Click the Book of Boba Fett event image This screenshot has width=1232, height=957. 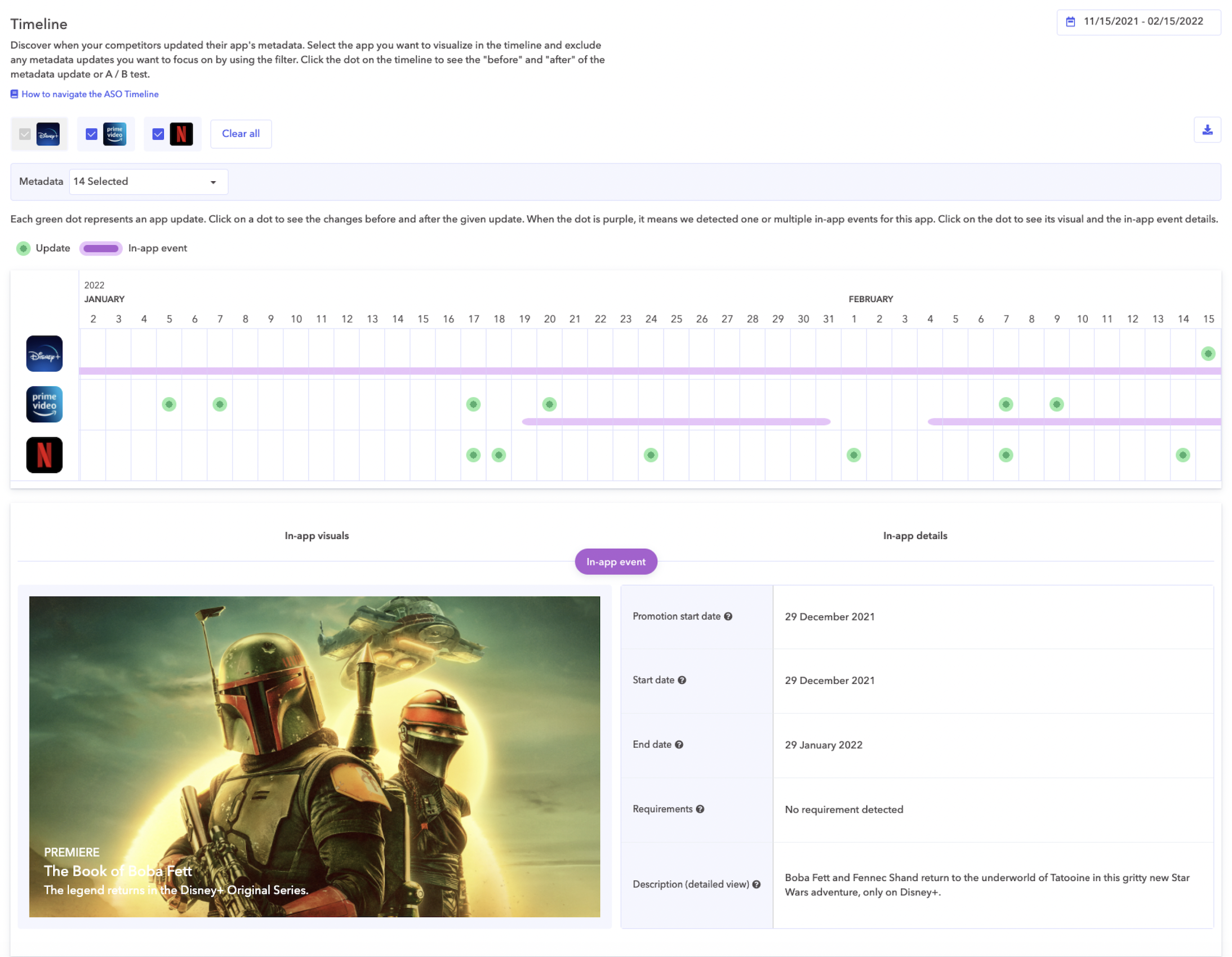coord(314,756)
